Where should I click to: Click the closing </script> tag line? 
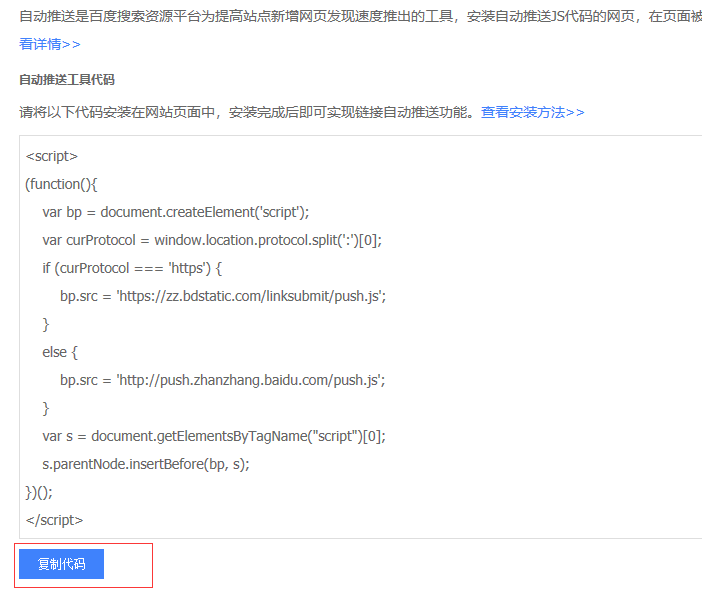coord(54,520)
